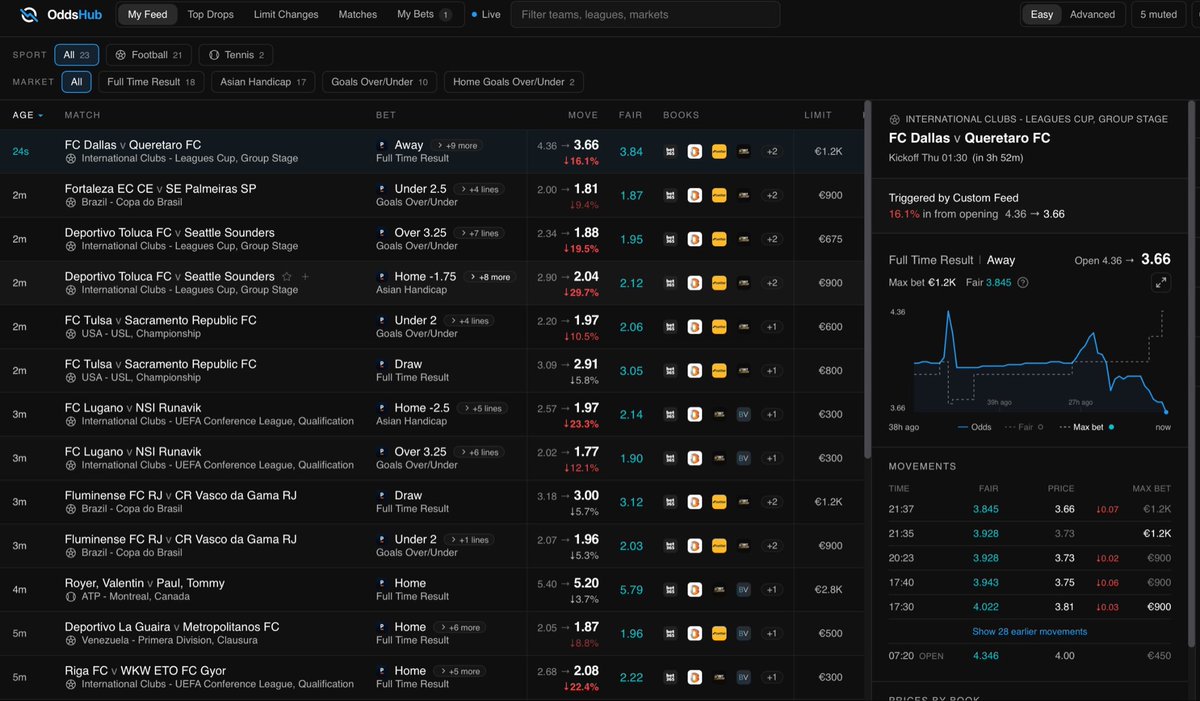Click BV bookmaker icon in Royer v Paul row

(743, 590)
